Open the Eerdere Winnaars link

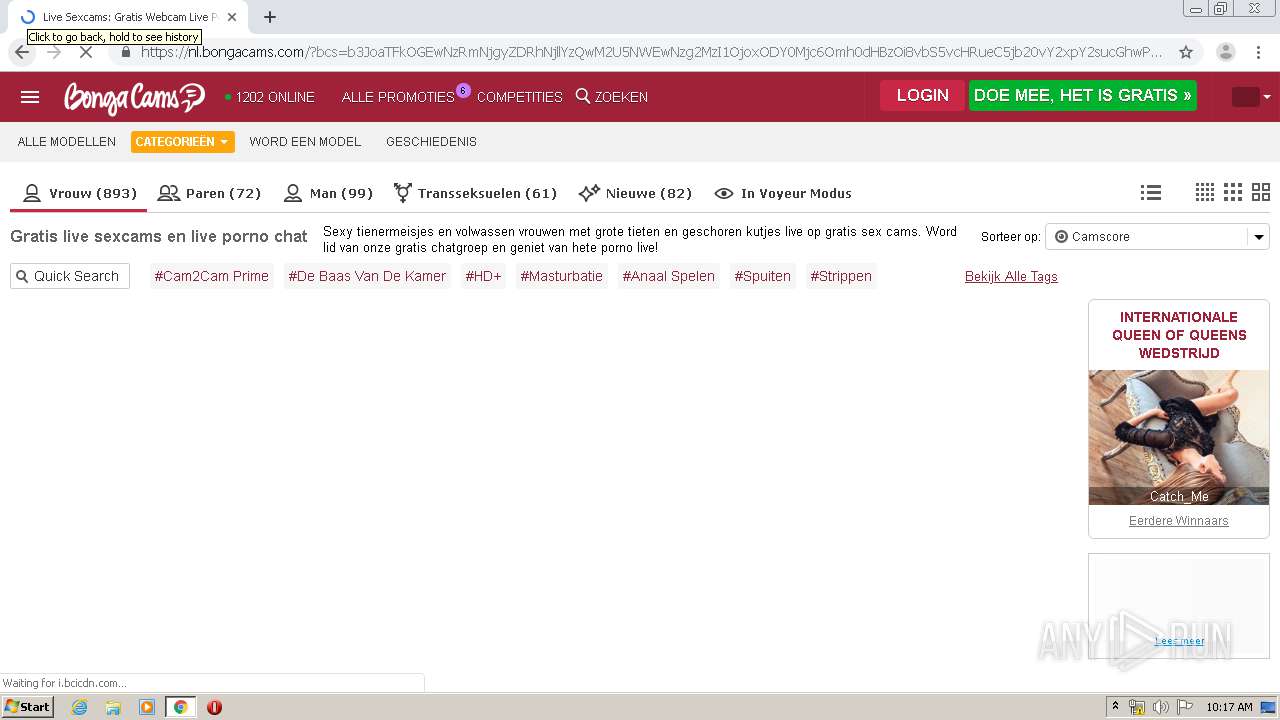1179,521
